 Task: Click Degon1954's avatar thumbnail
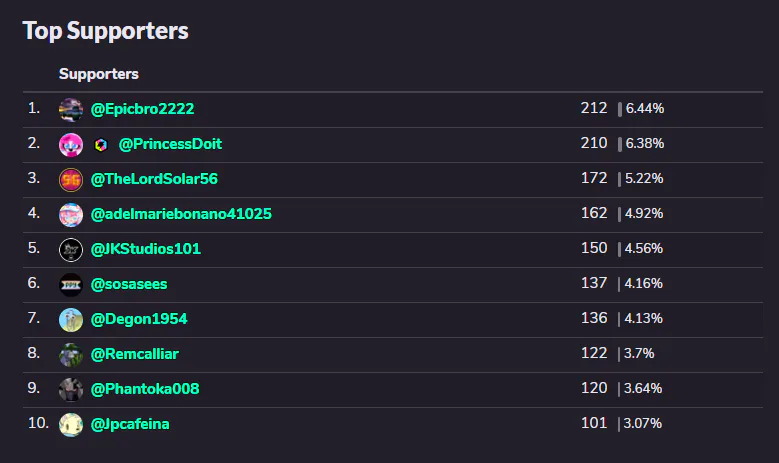tap(71, 320)
